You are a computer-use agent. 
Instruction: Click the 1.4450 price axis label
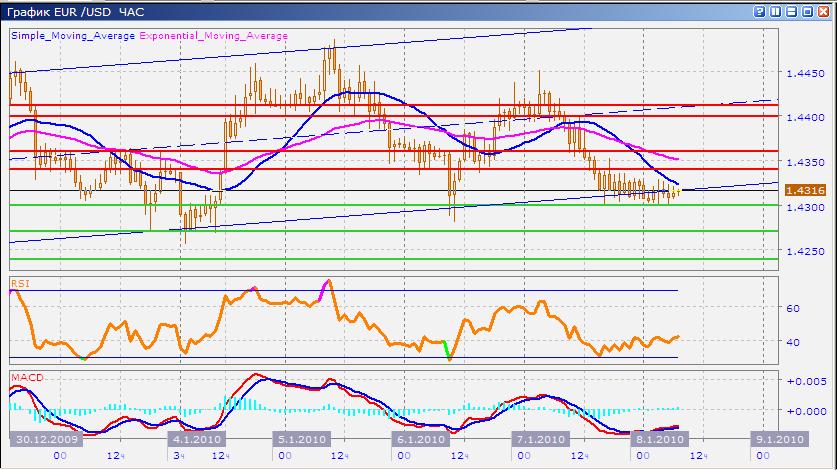tap(805, 73)
